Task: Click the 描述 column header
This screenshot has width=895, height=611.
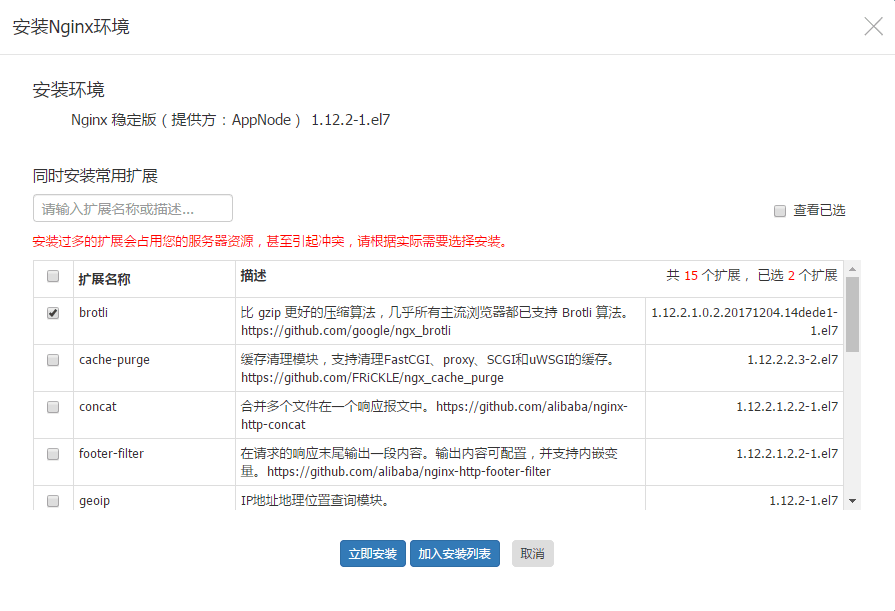Action: point(253,275)
